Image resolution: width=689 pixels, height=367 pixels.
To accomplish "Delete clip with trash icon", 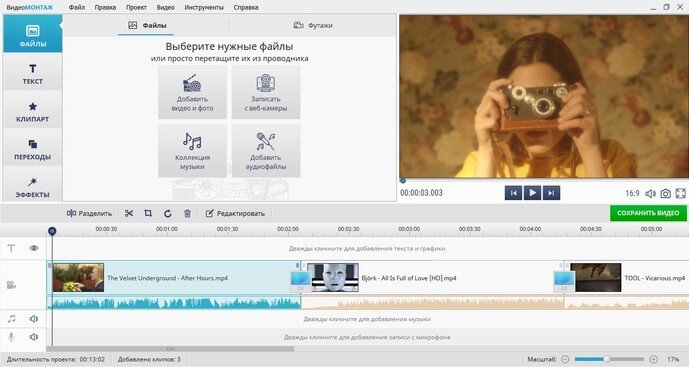I will click(187, 214).
